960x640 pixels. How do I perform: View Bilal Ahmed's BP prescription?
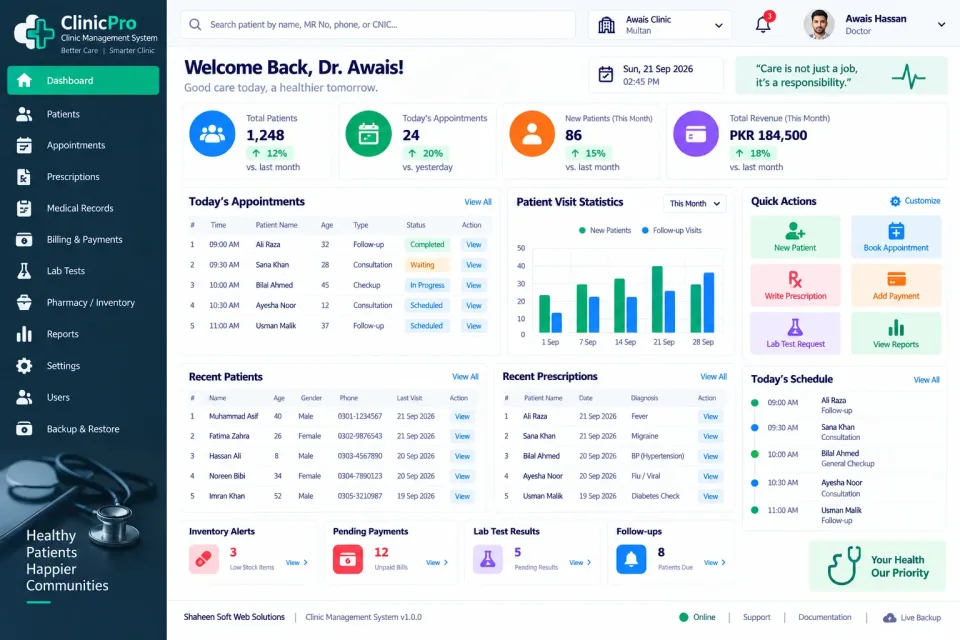tap(710, 456)
